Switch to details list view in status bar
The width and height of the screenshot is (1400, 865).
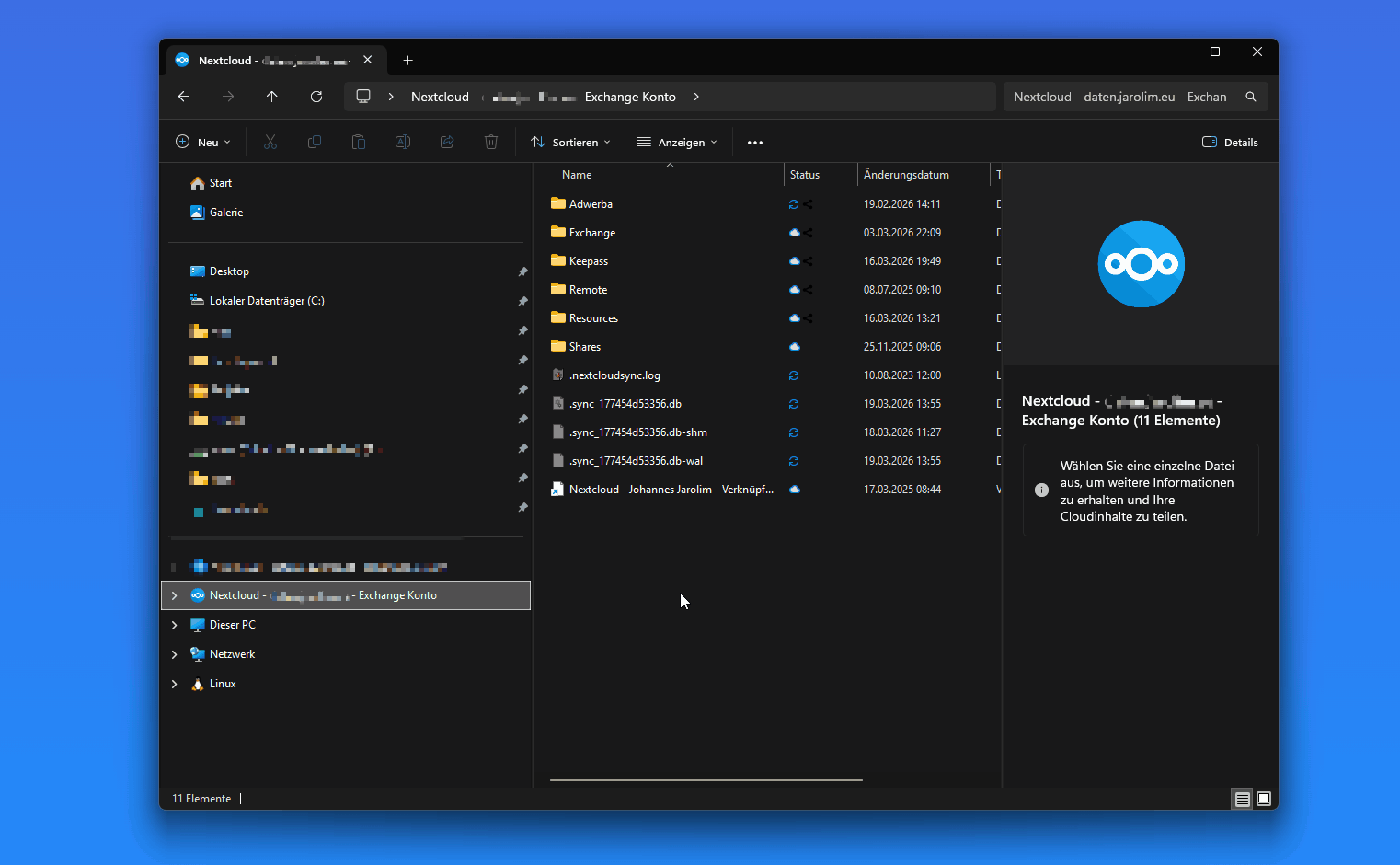(x=1242, y=799)
